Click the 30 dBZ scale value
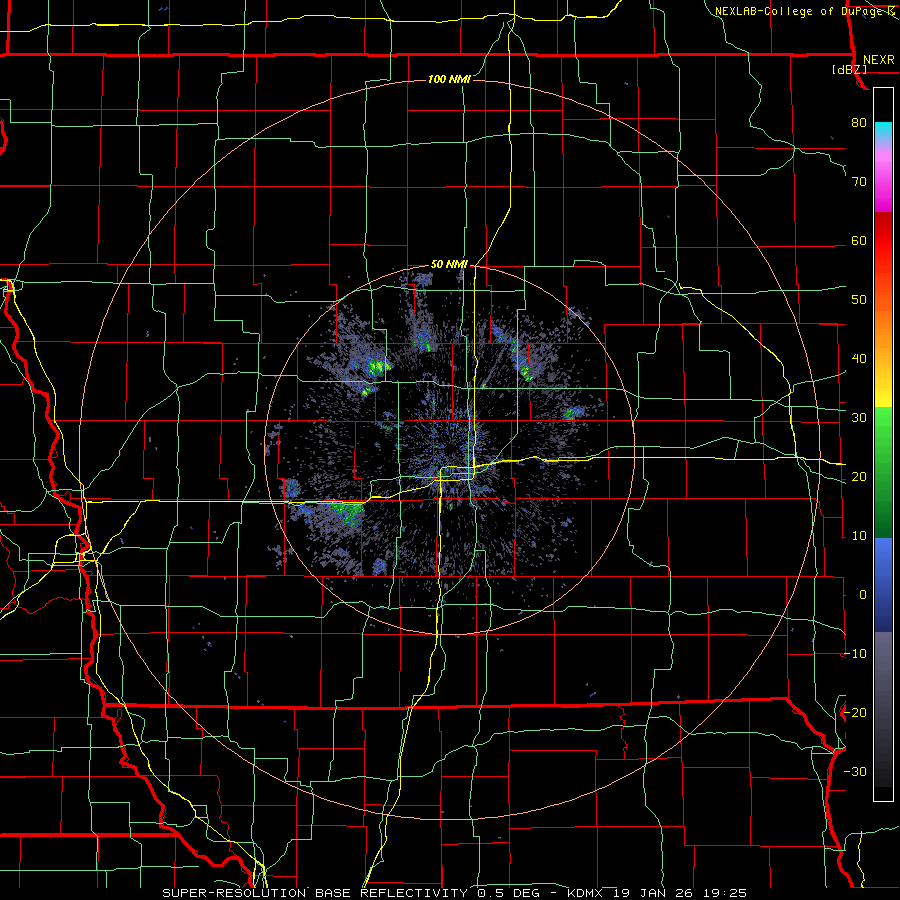The width and height of the screenshot is (900, 900). pyautogui.click(x=859, y=417)
